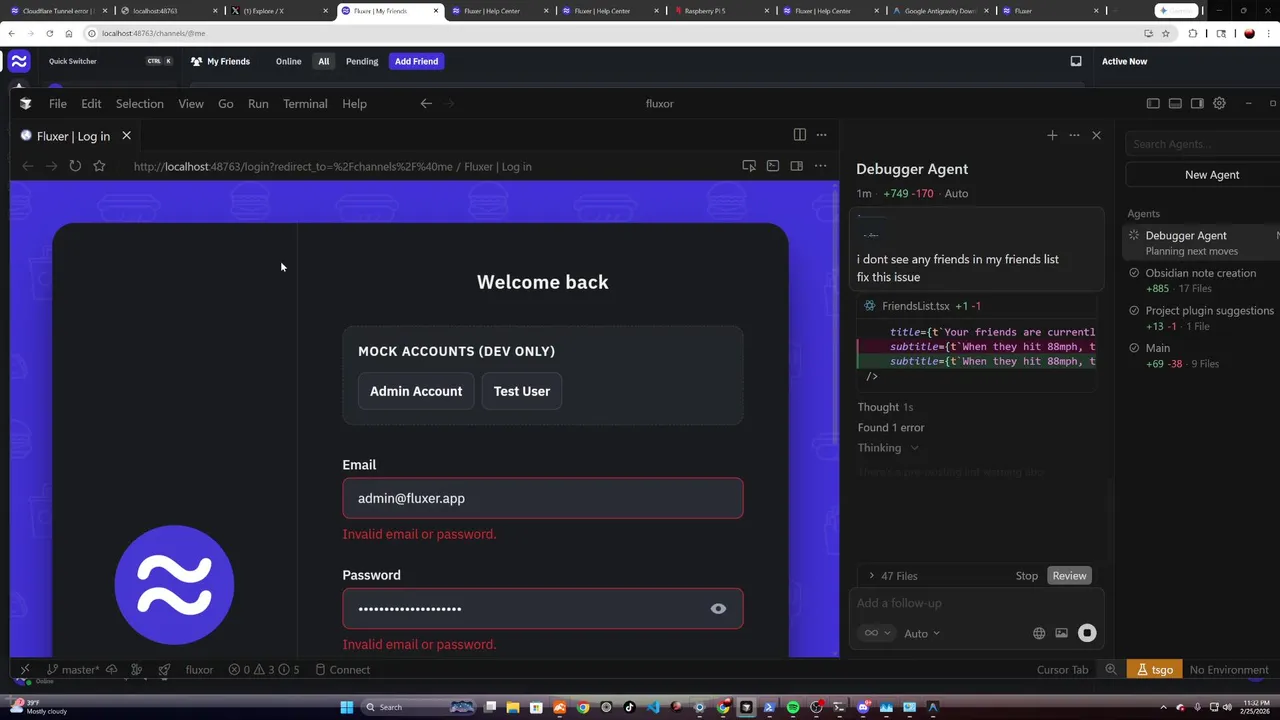1280x720 pixels.
Task: Click the back navigation arrow beside fluxor title
Action: coord(426,103)
